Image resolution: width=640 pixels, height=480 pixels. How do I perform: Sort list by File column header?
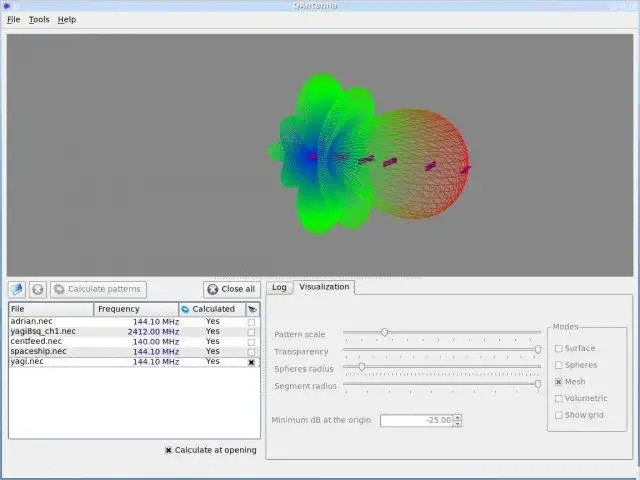(51, 309)
